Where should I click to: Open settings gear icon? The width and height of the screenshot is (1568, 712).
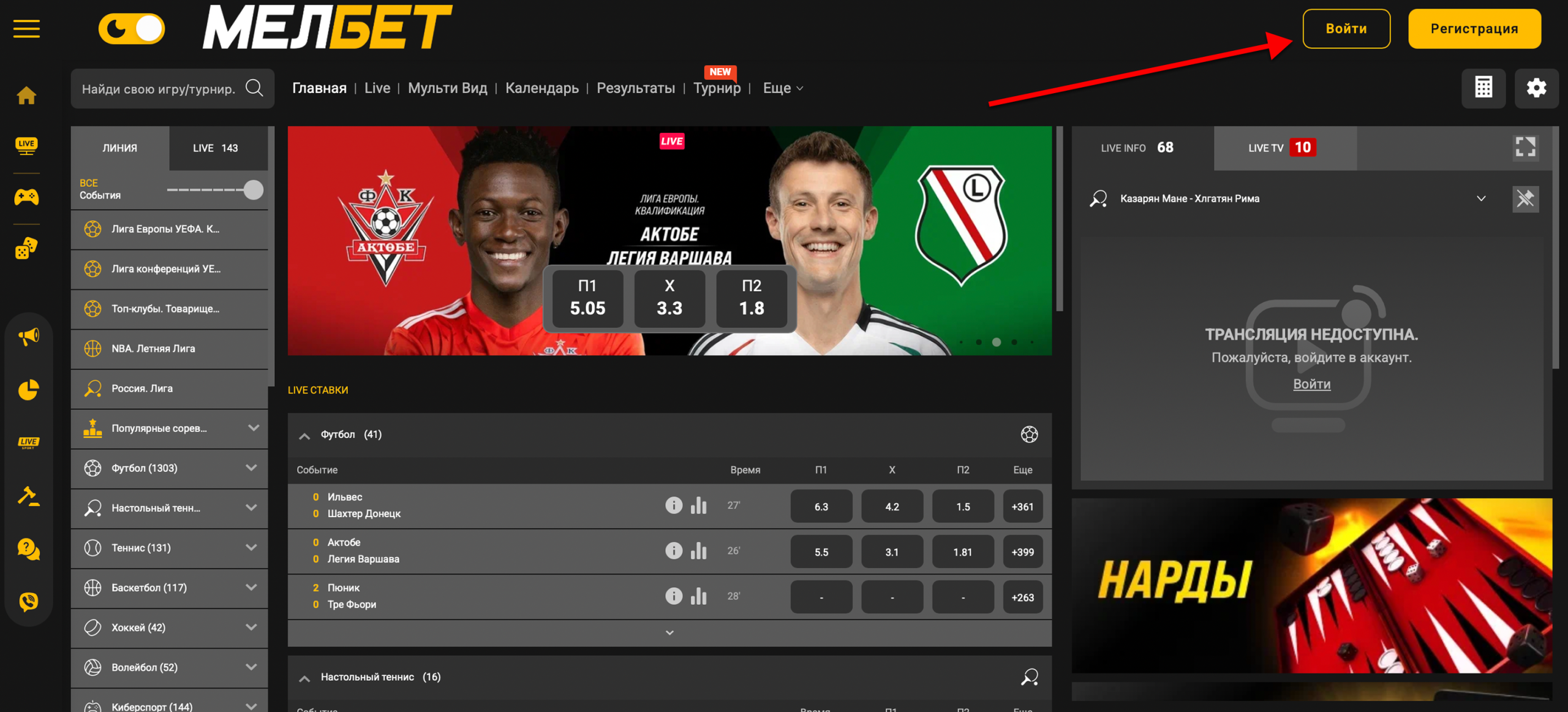click(x=1536, y=88)
